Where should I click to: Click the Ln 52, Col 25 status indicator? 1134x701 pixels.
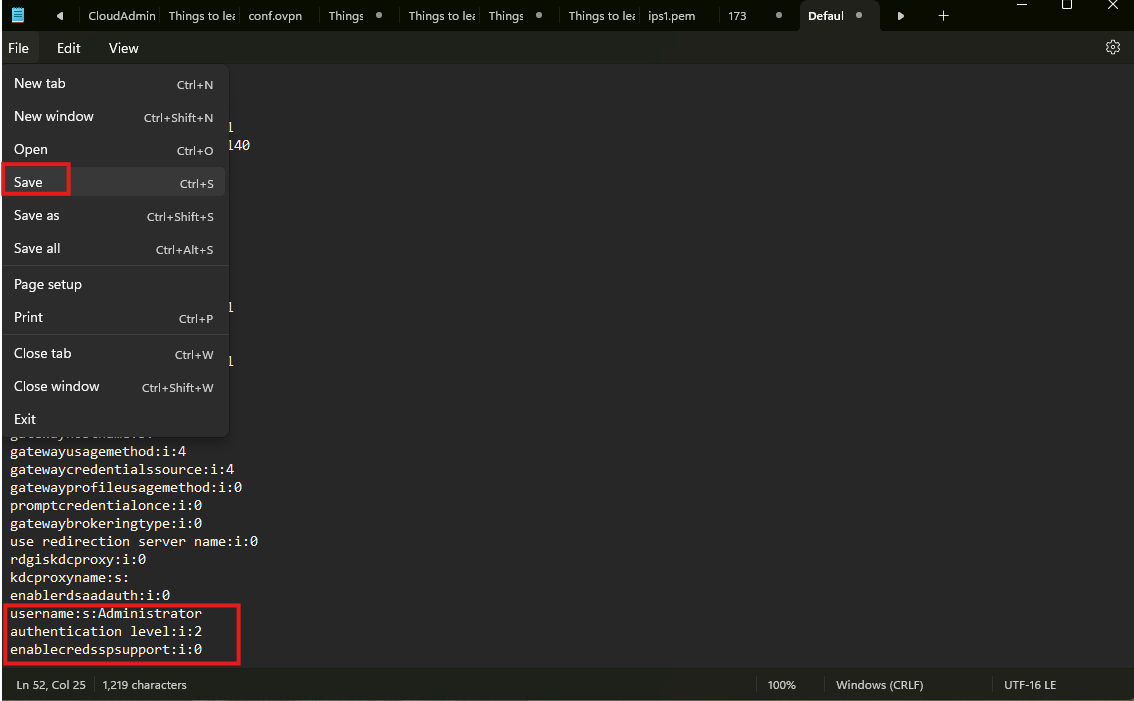click(x=51, y=685)
